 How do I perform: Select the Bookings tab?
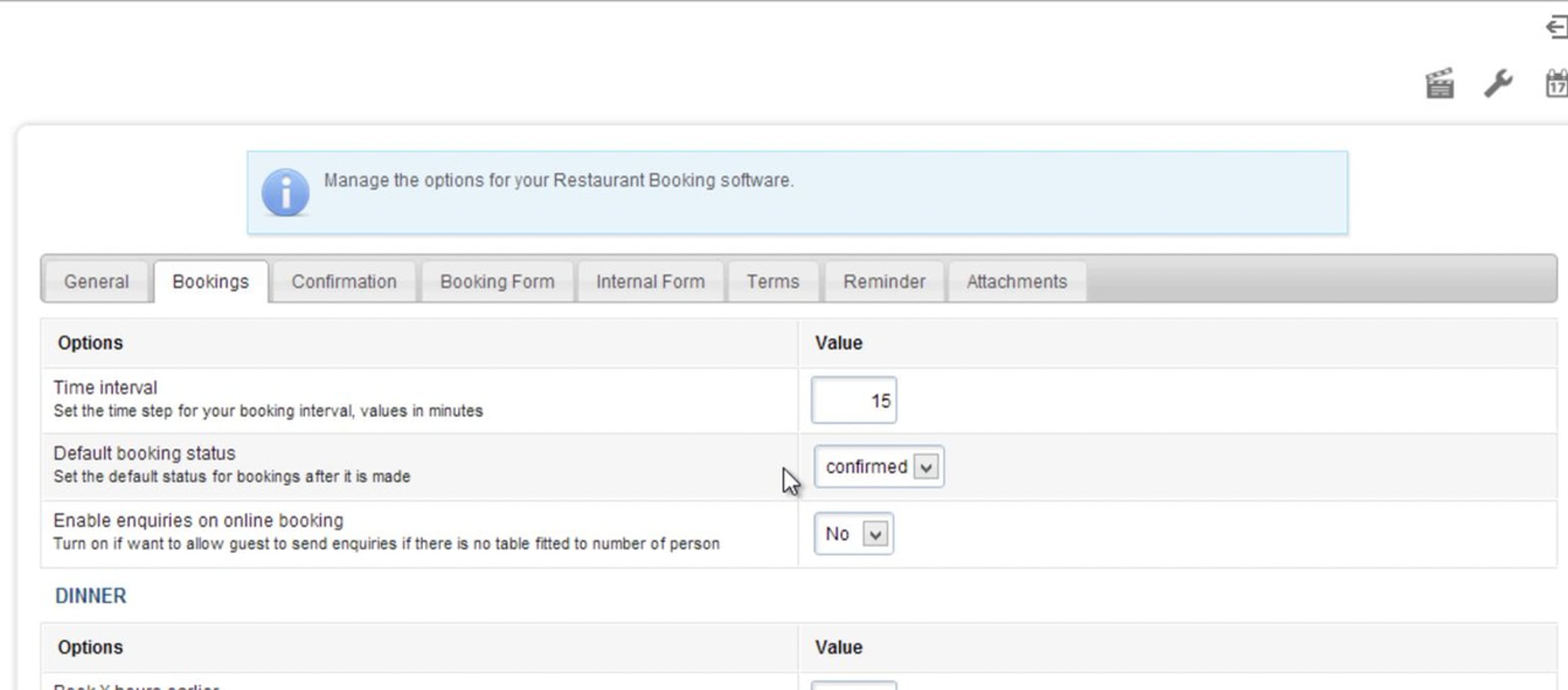coord(210,282)
